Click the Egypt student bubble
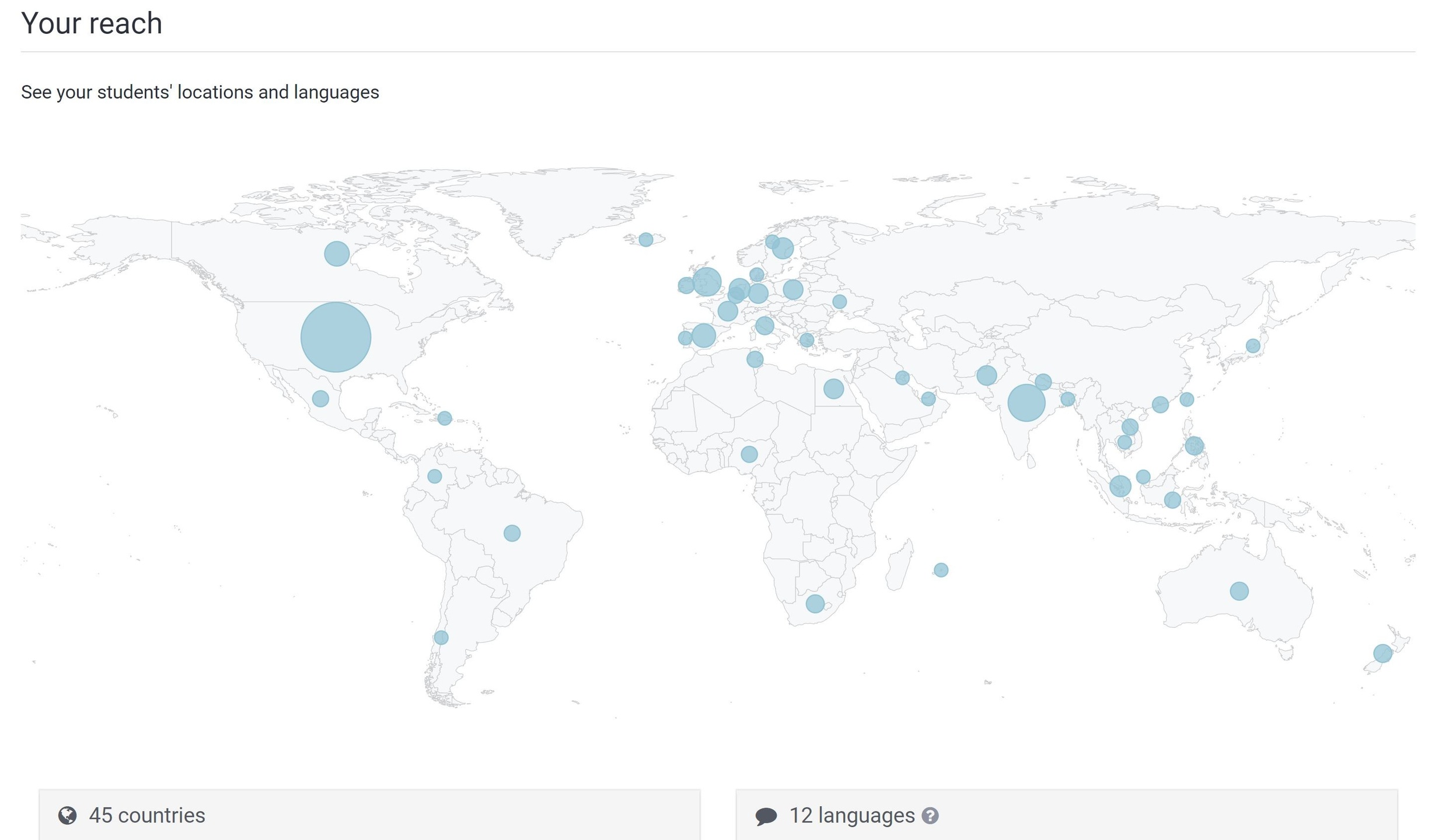The height and width of the screenshot is (840, 1435). [833, 388]
